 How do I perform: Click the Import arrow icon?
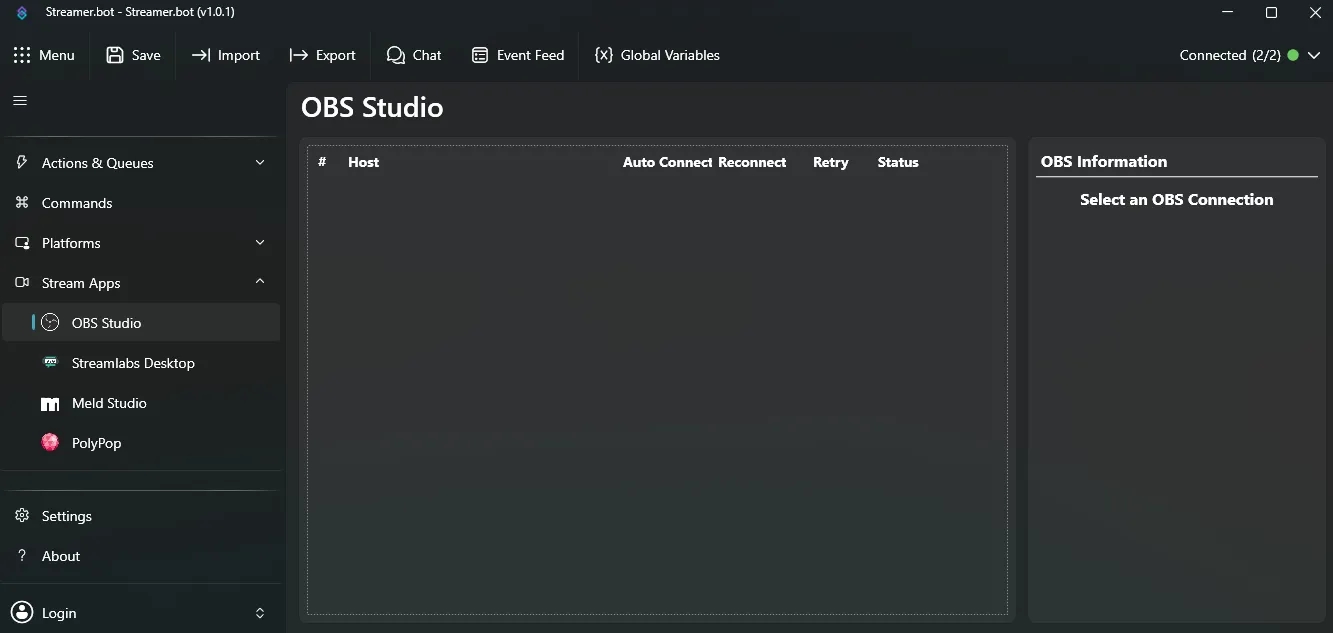point(201,55)
